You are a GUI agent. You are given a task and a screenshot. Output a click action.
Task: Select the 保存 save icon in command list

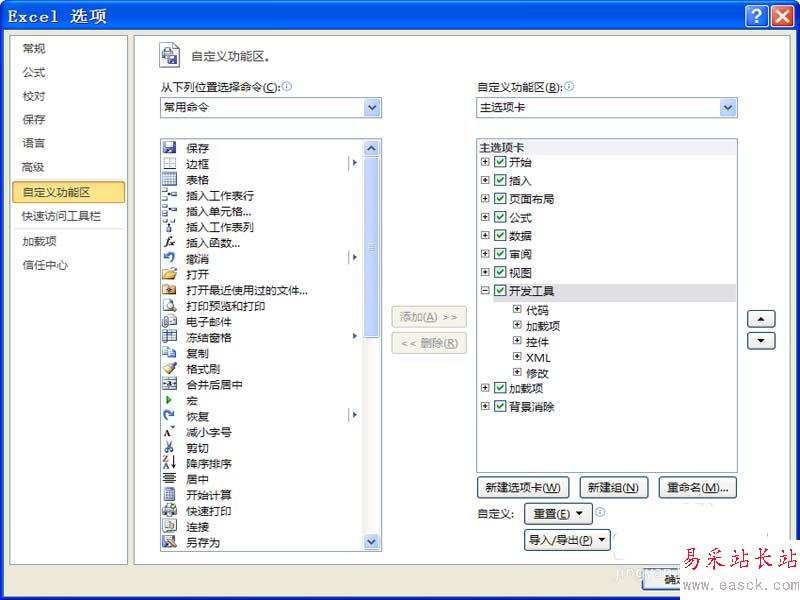(x=169, y=148)
